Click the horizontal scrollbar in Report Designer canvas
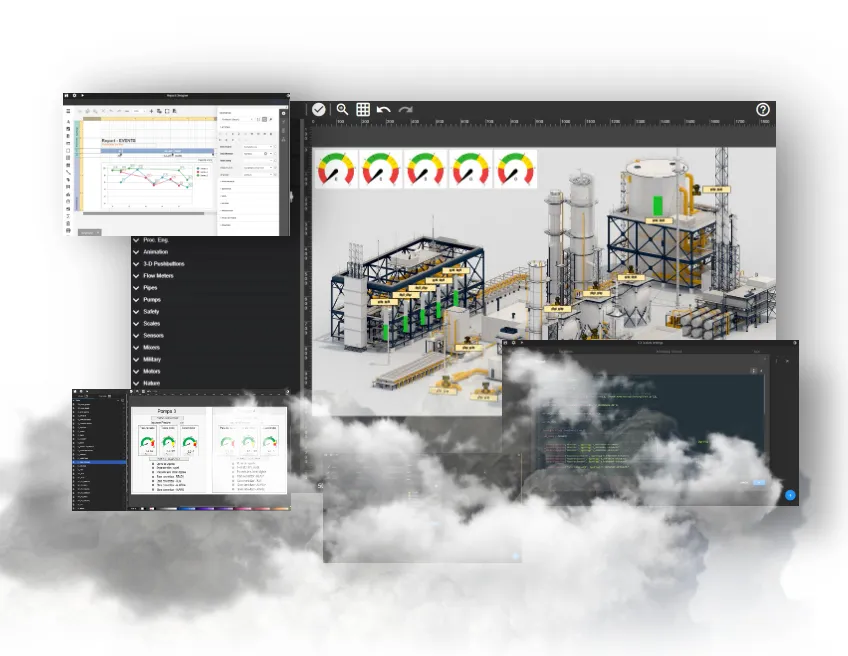Viewport: 848px width, 656px height. click(143, 214)
